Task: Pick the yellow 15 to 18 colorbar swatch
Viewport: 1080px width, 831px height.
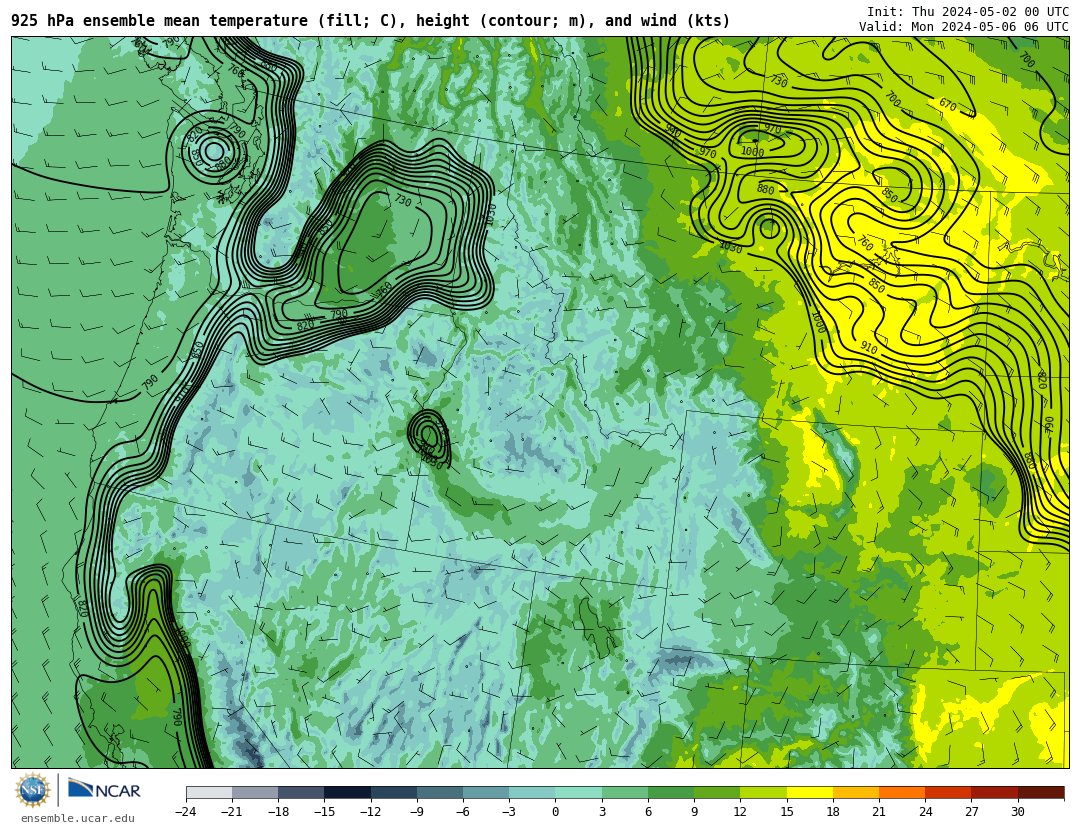Action: [809, 792]
